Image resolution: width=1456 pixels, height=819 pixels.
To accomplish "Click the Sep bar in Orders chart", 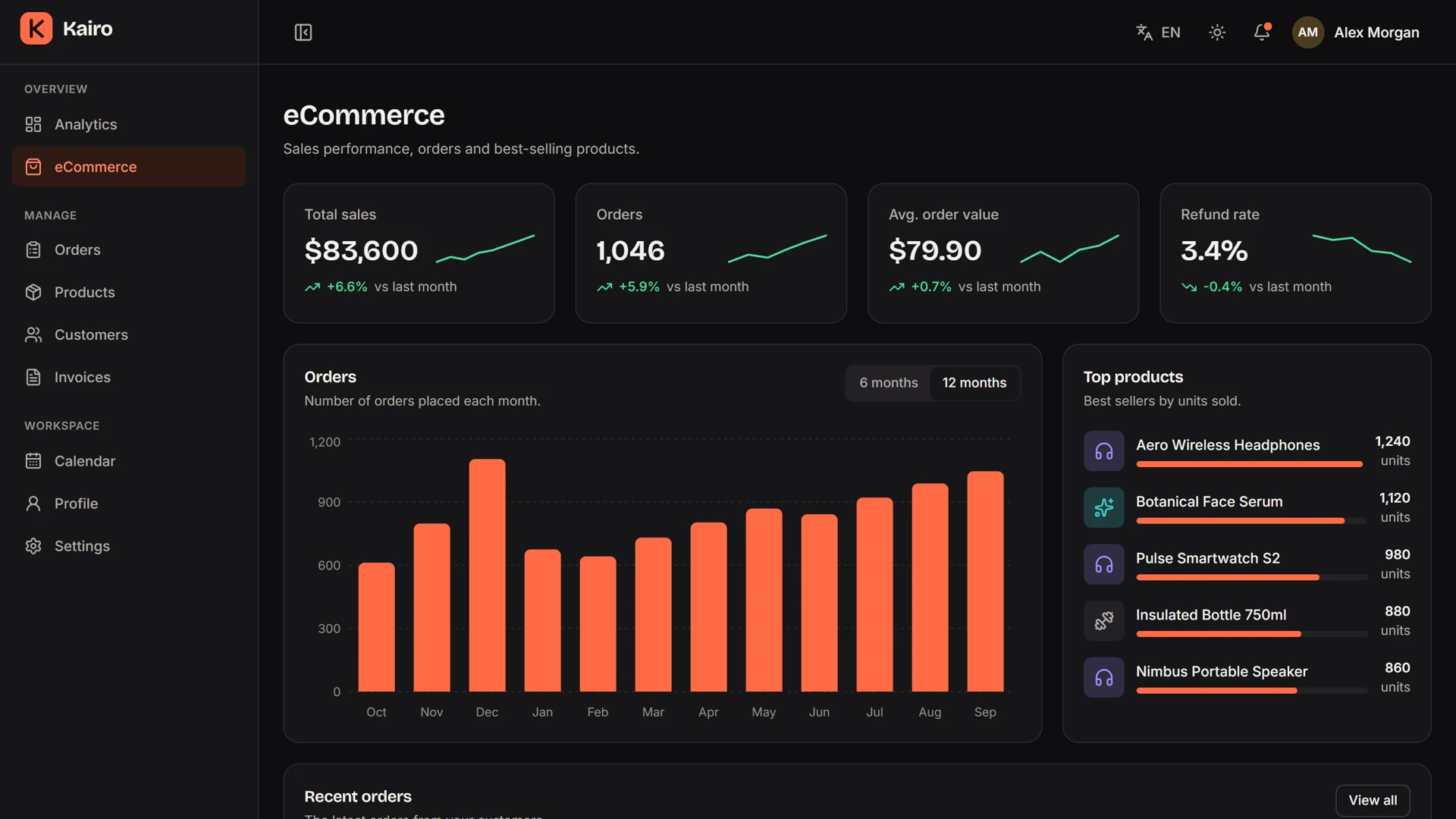I will (x=985, y=582).
